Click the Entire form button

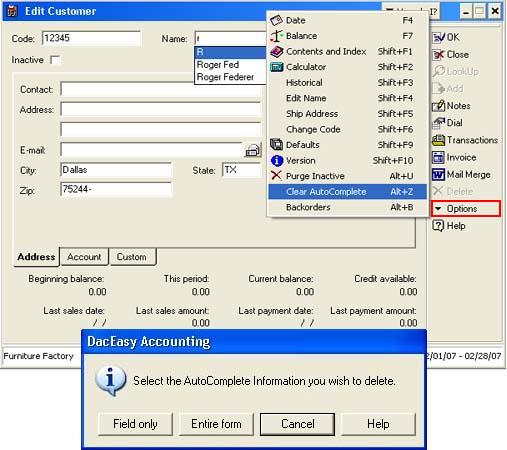pyautogui.click(x=216, y=424)
